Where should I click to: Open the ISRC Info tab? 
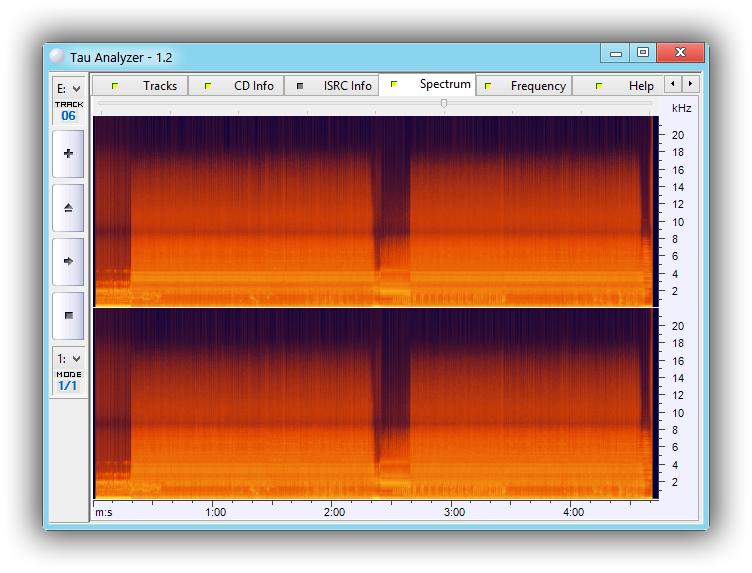click(332, 86)
